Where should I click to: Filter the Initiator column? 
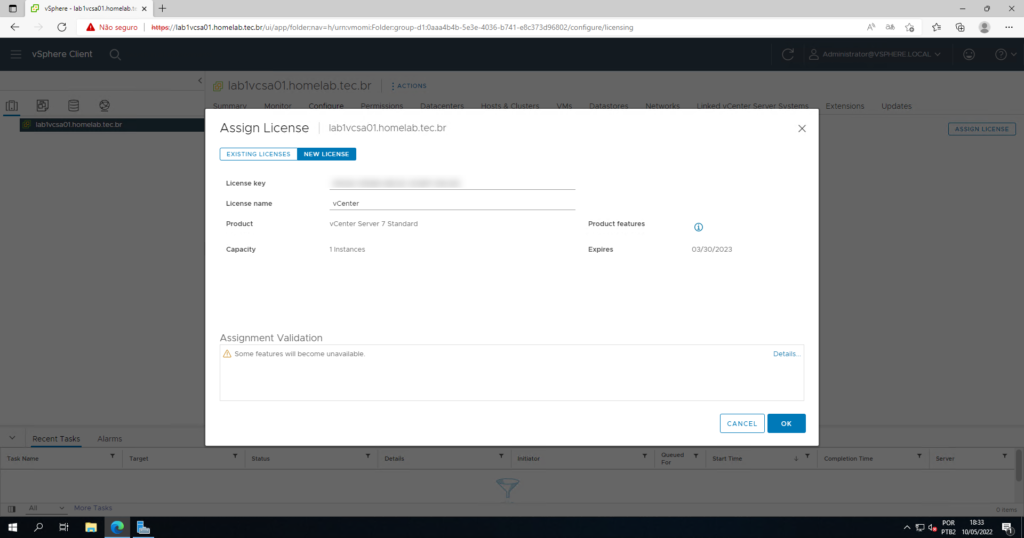pos(644,456)
